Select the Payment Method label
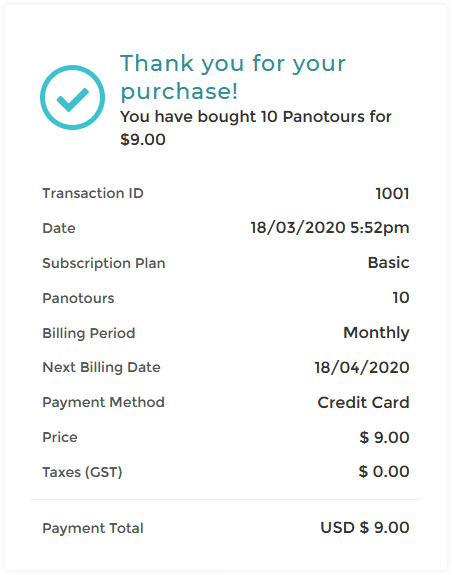 tap(103, 402)
